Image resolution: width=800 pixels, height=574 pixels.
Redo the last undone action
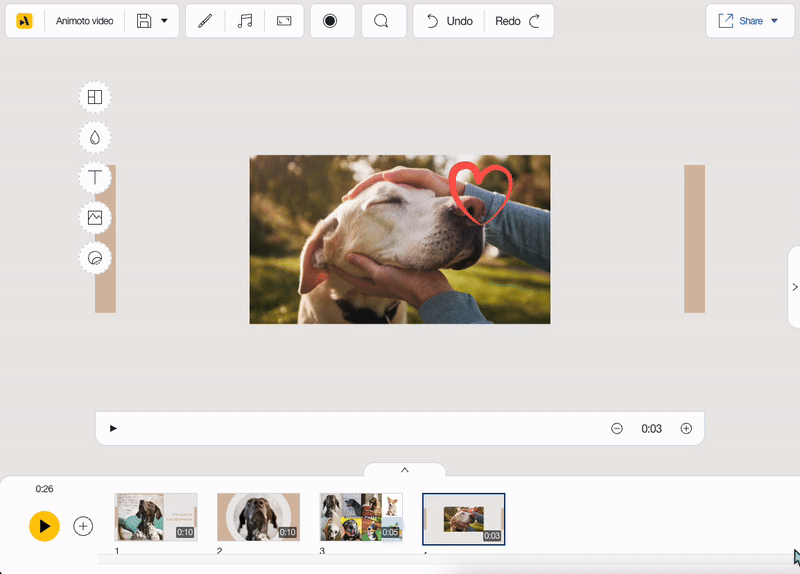tap(518, 21)
